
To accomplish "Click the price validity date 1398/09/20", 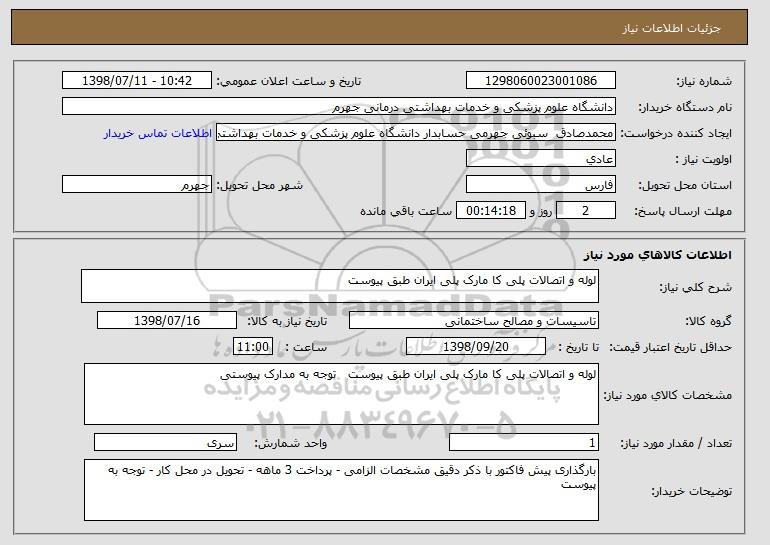I will click(476, 347).
